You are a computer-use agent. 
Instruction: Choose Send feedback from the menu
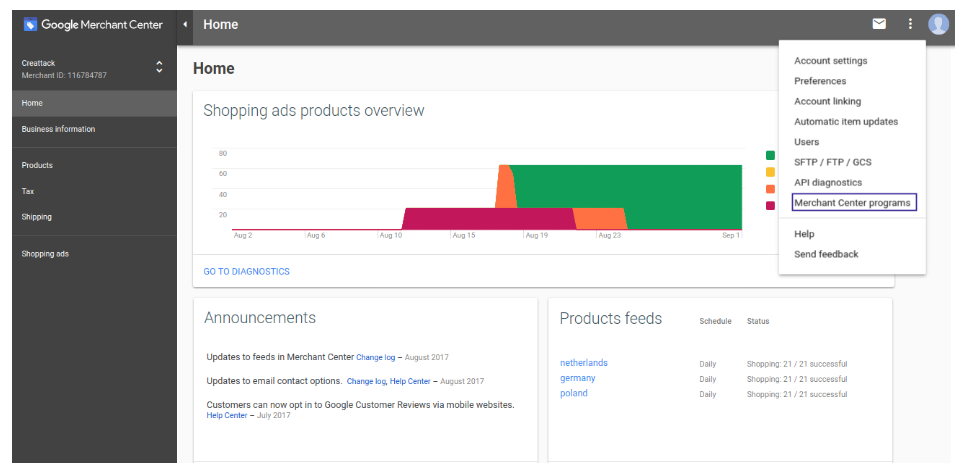[826, 254]
